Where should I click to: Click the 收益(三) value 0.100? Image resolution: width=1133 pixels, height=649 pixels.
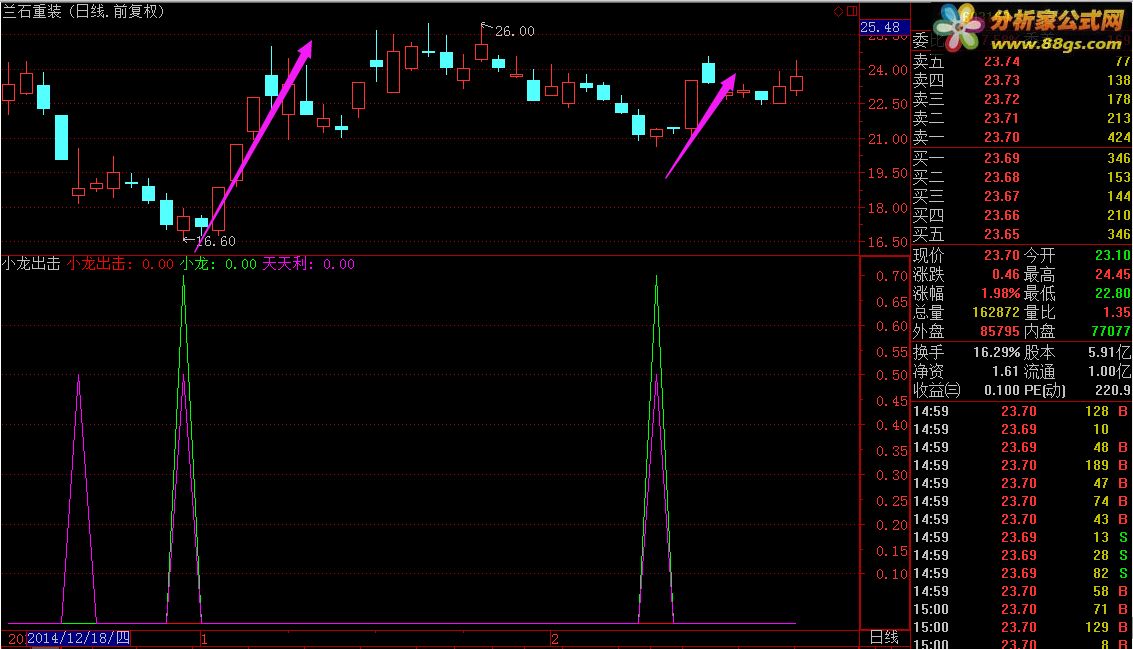coord(1001,390)
